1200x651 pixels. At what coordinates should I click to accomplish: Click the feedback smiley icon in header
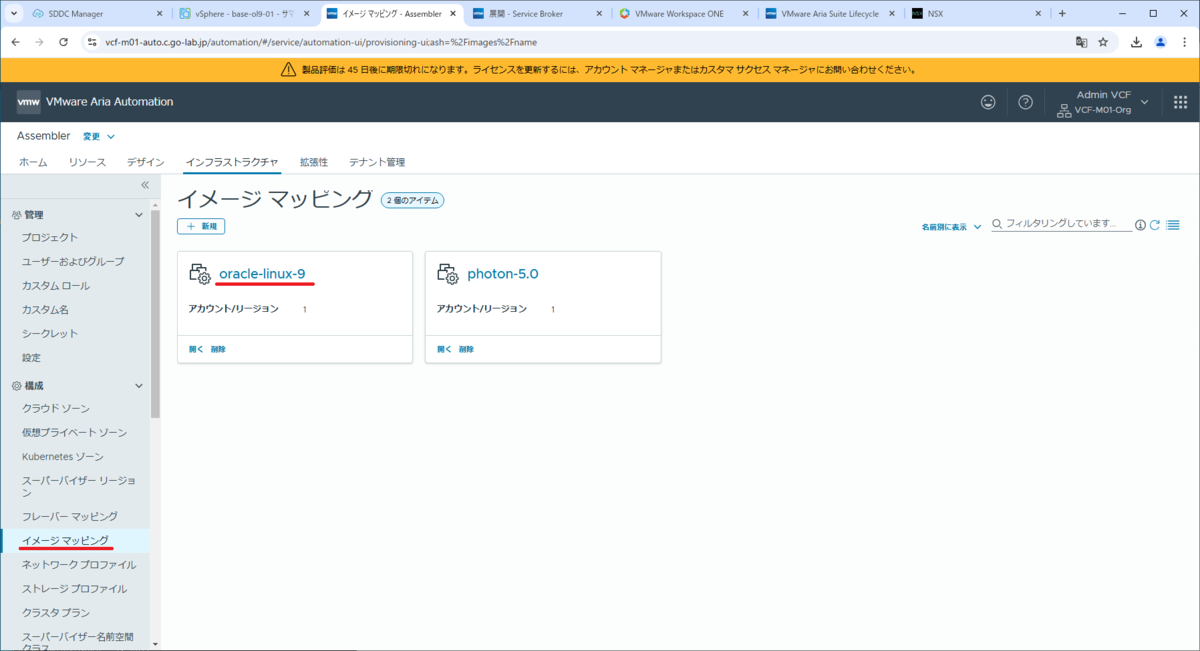coord(988,102)
